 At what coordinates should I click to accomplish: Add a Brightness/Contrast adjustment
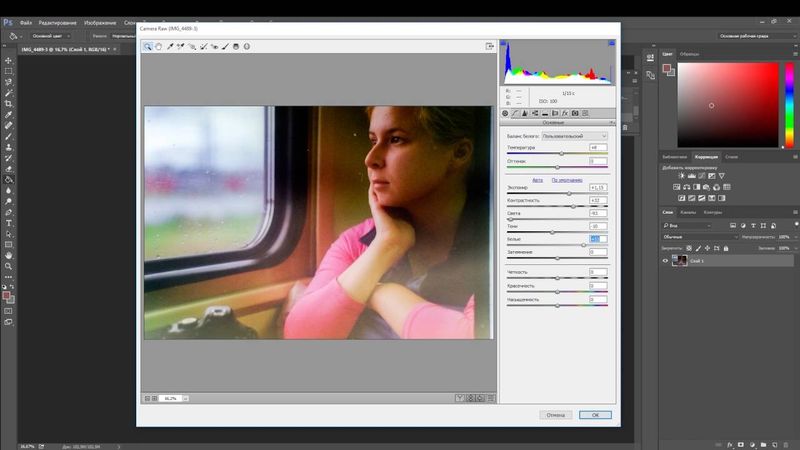681,176
